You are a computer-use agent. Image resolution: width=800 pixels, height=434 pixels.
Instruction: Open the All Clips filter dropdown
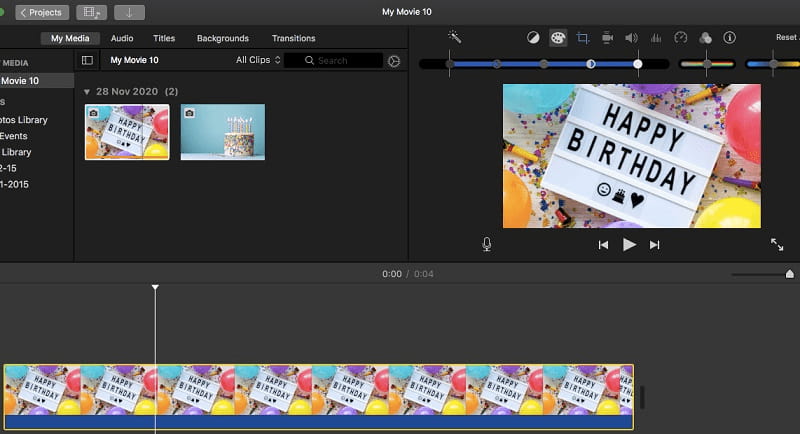point(258,60)
